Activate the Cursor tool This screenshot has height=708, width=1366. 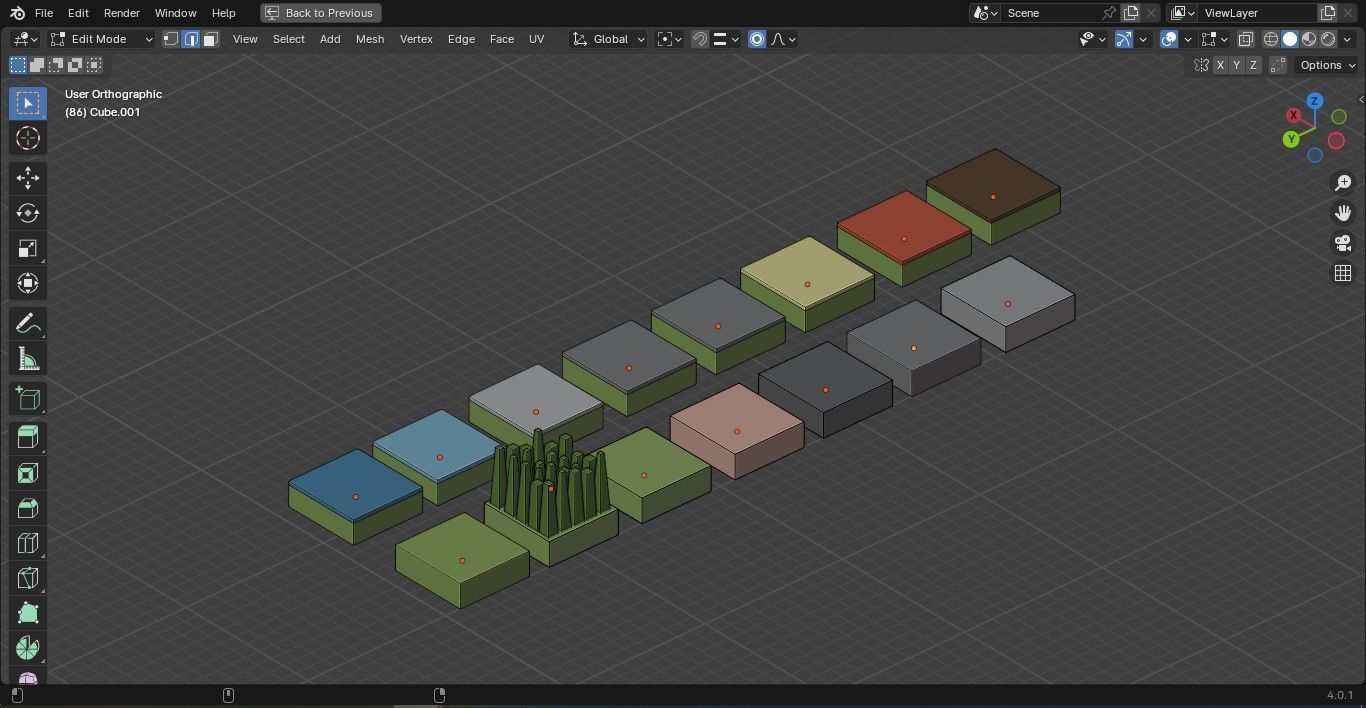point(28,138)
